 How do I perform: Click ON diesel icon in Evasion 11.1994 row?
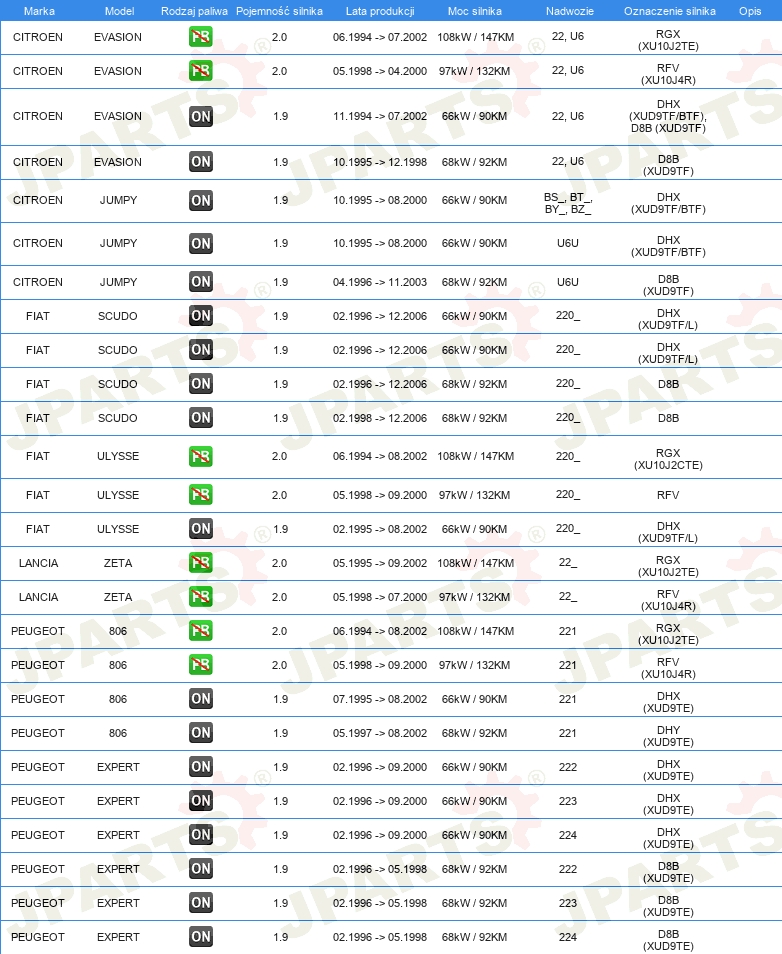(x=200, y=116)
